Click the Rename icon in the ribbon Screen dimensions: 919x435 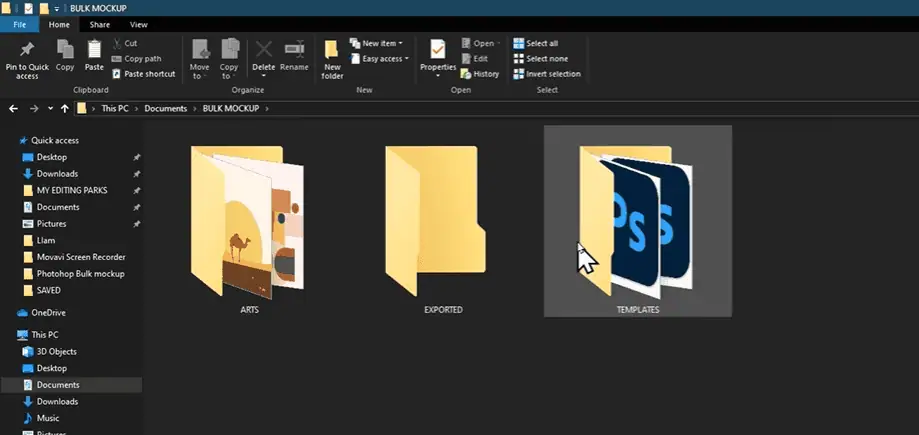tap(294, 50)
